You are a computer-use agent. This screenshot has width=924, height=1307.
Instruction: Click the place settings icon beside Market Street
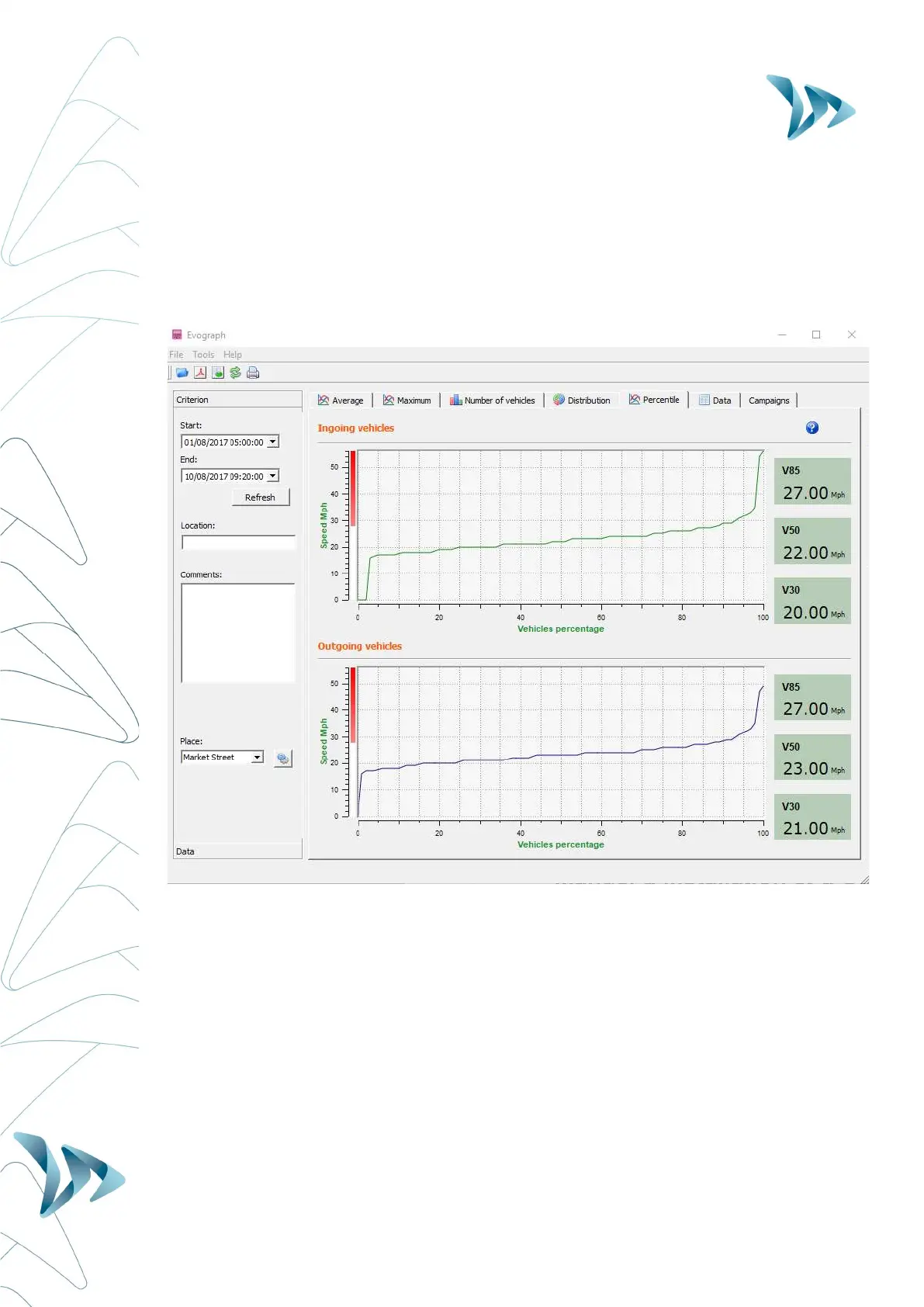tap(283, 758)
